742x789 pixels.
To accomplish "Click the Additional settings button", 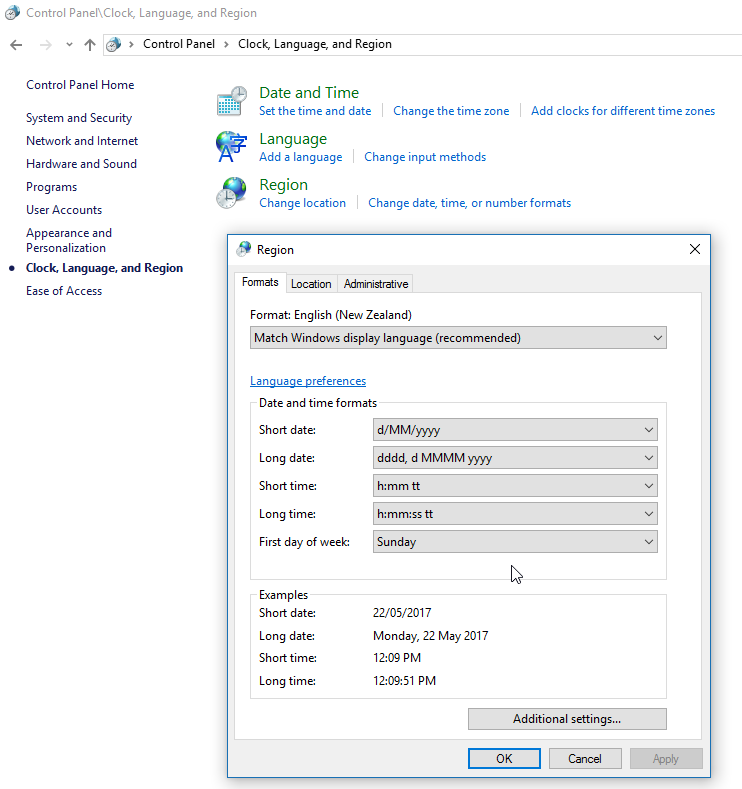I will coord(567,719).
